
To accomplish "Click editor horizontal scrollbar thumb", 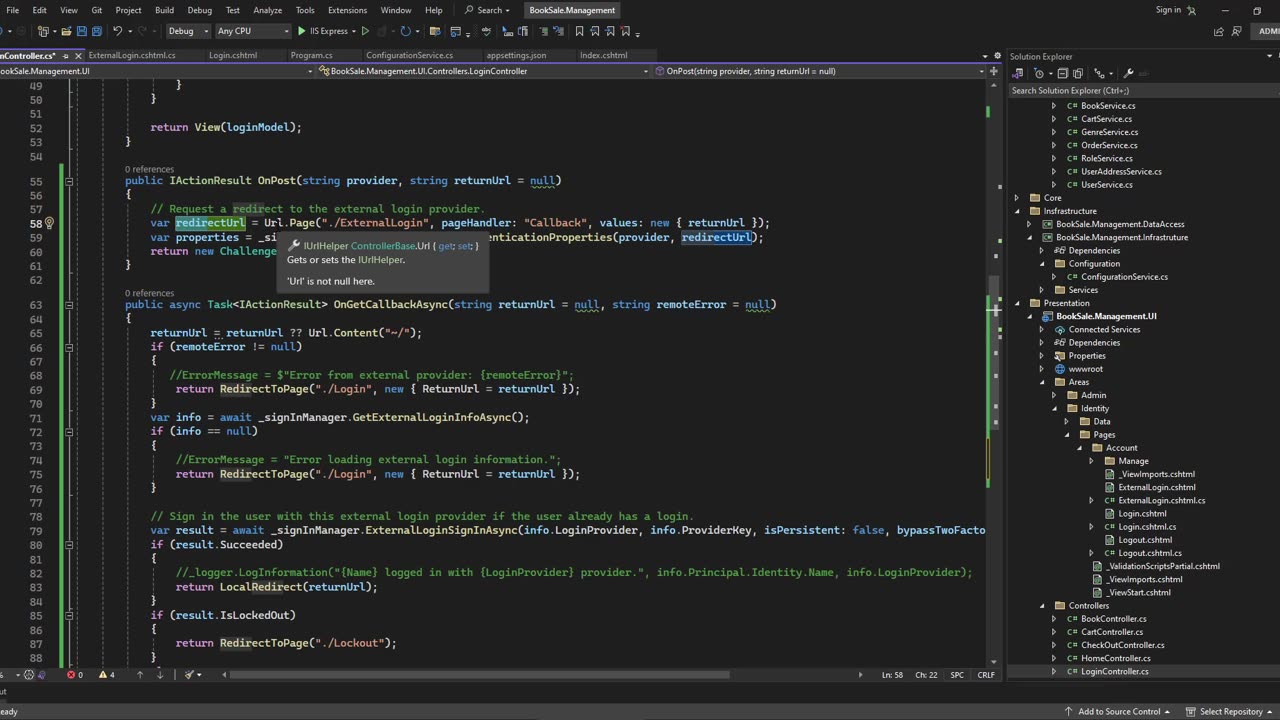I will (x=480, y=675).
